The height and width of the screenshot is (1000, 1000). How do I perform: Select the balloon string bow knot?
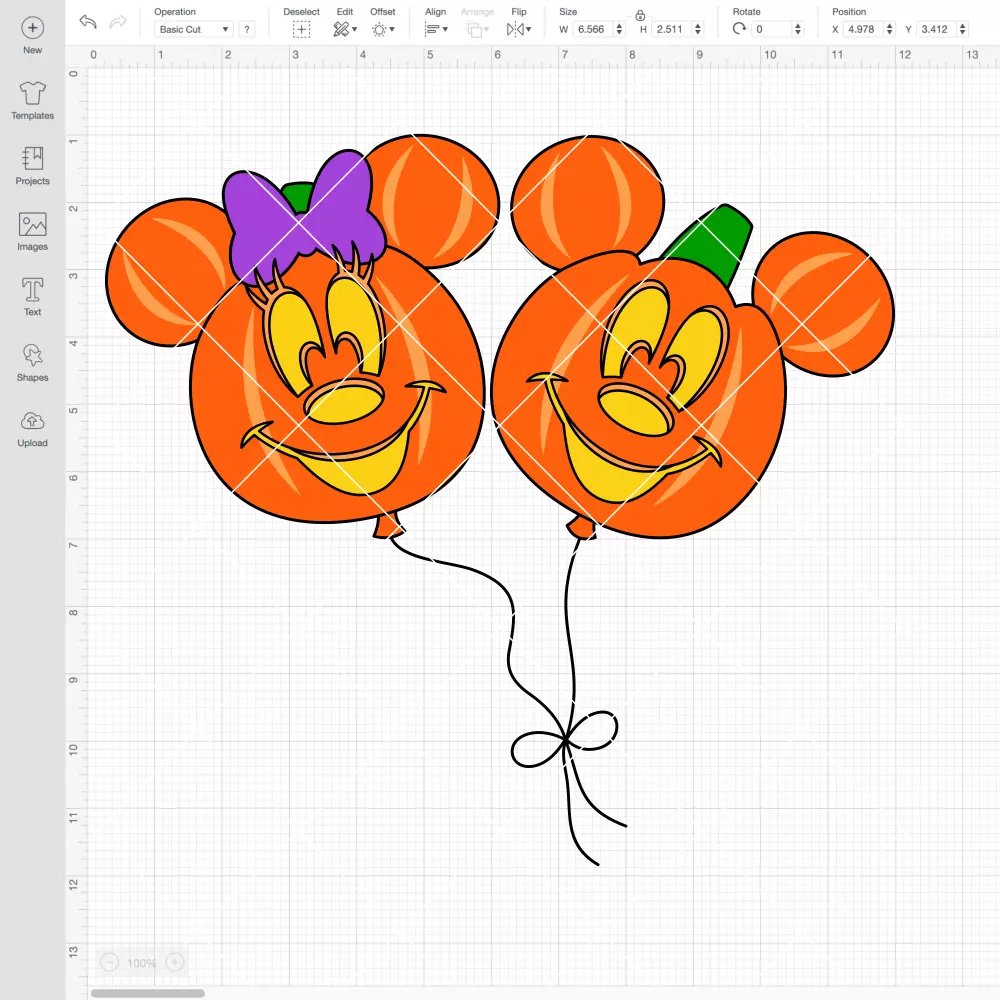click(565, 739)
